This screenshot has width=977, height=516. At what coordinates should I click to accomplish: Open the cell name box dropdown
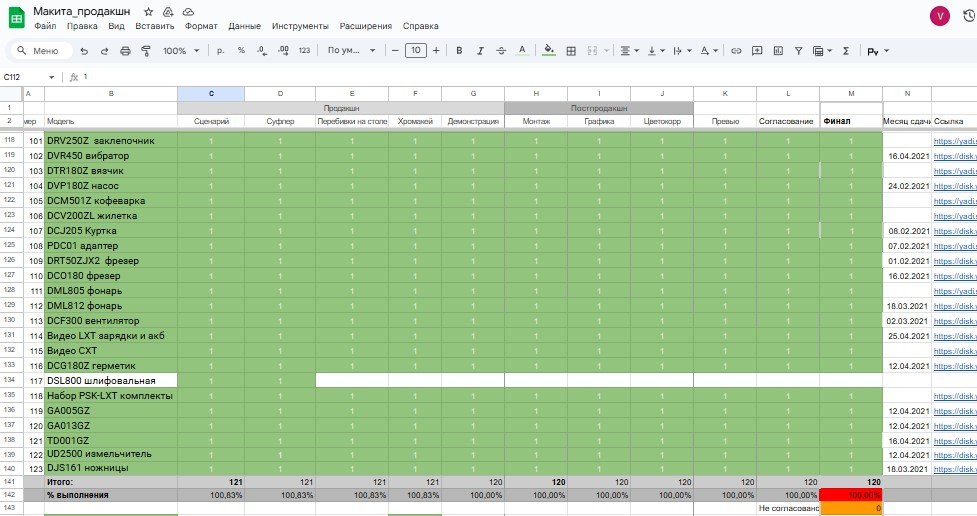[x=52, y=76]
